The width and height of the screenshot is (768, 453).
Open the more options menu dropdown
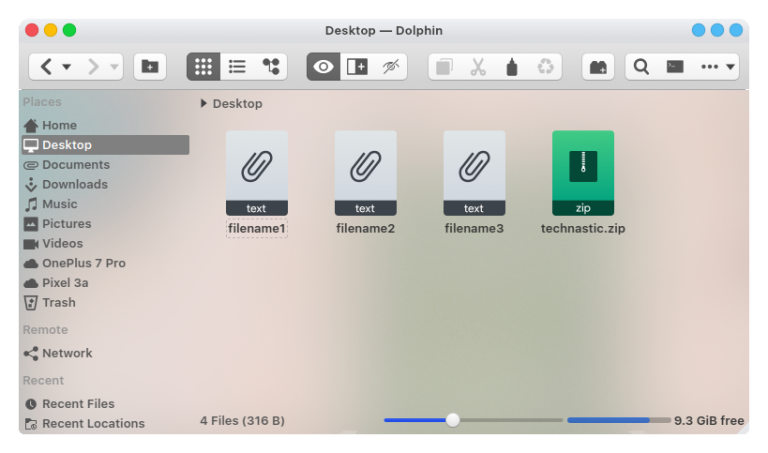(x=719, y=67)
